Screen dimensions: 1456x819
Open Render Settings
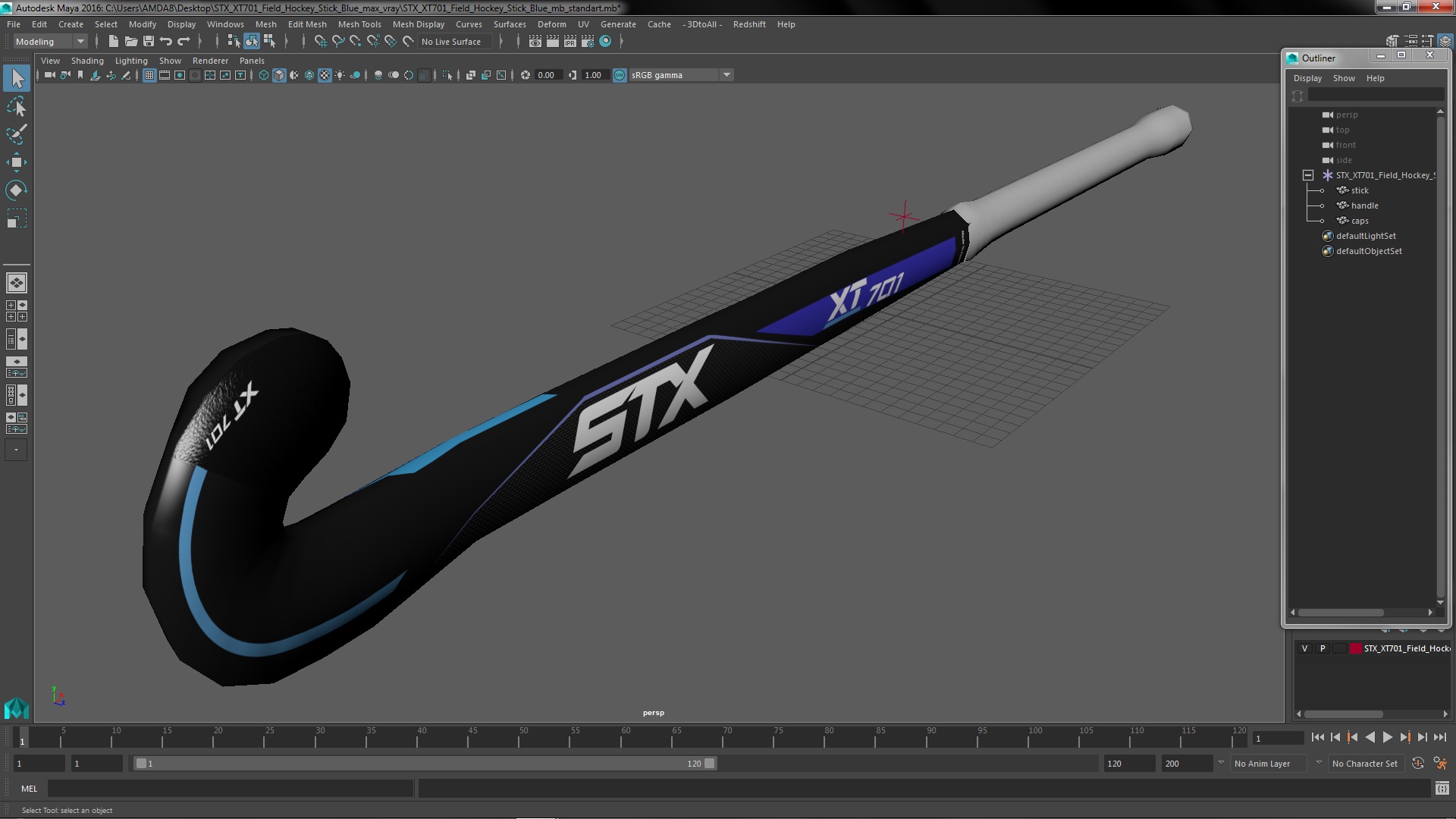click(588, 42)
